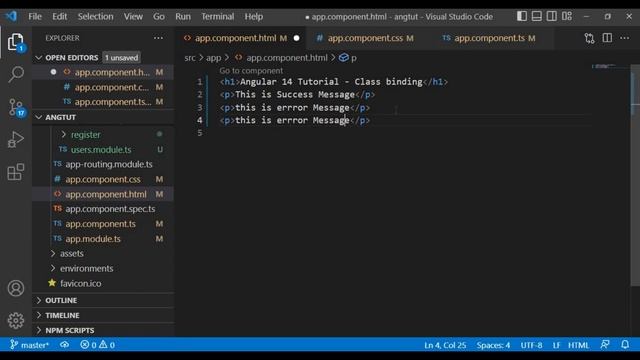The height and width of the screenshot is (360, 640).
Task: Open the Selection menu
Action: tap(96, 17)
